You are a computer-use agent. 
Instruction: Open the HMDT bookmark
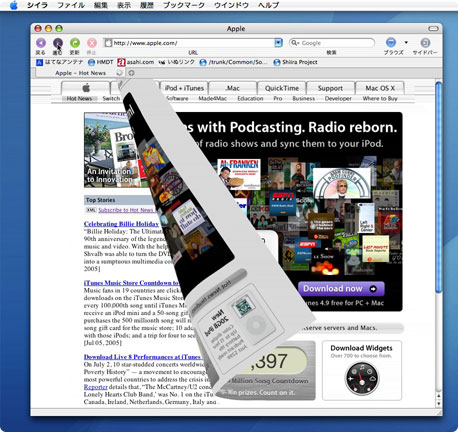(101, 62)
